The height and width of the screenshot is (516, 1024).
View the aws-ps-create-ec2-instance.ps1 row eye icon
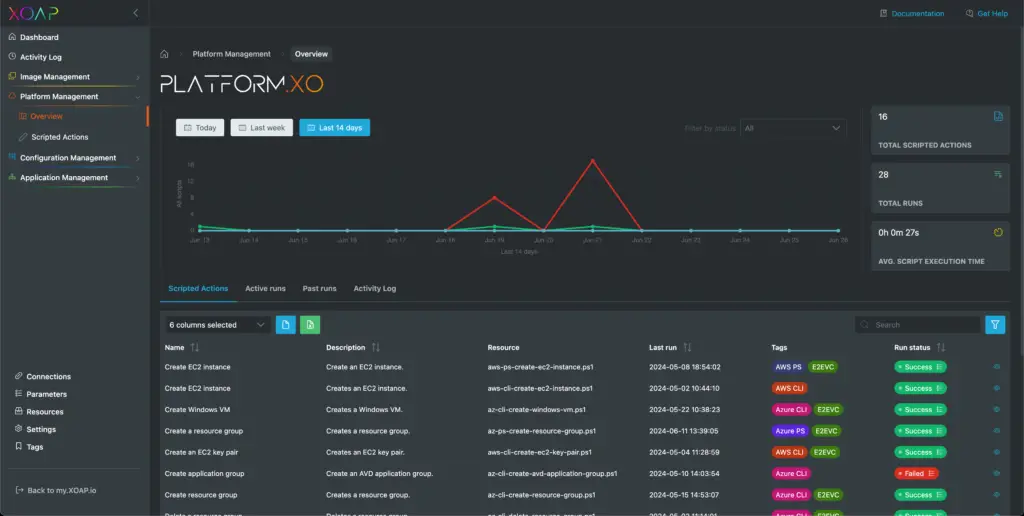click(x=997, y=367)
